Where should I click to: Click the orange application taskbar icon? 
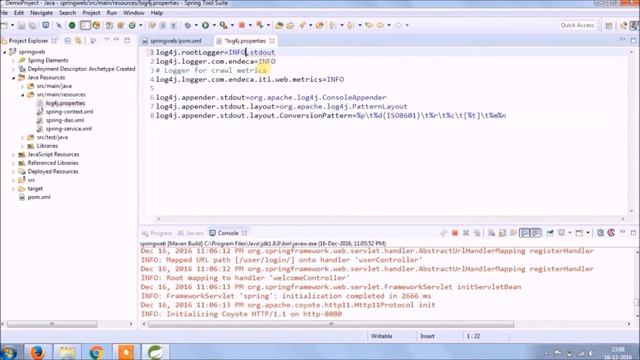[x=126, y=352]
